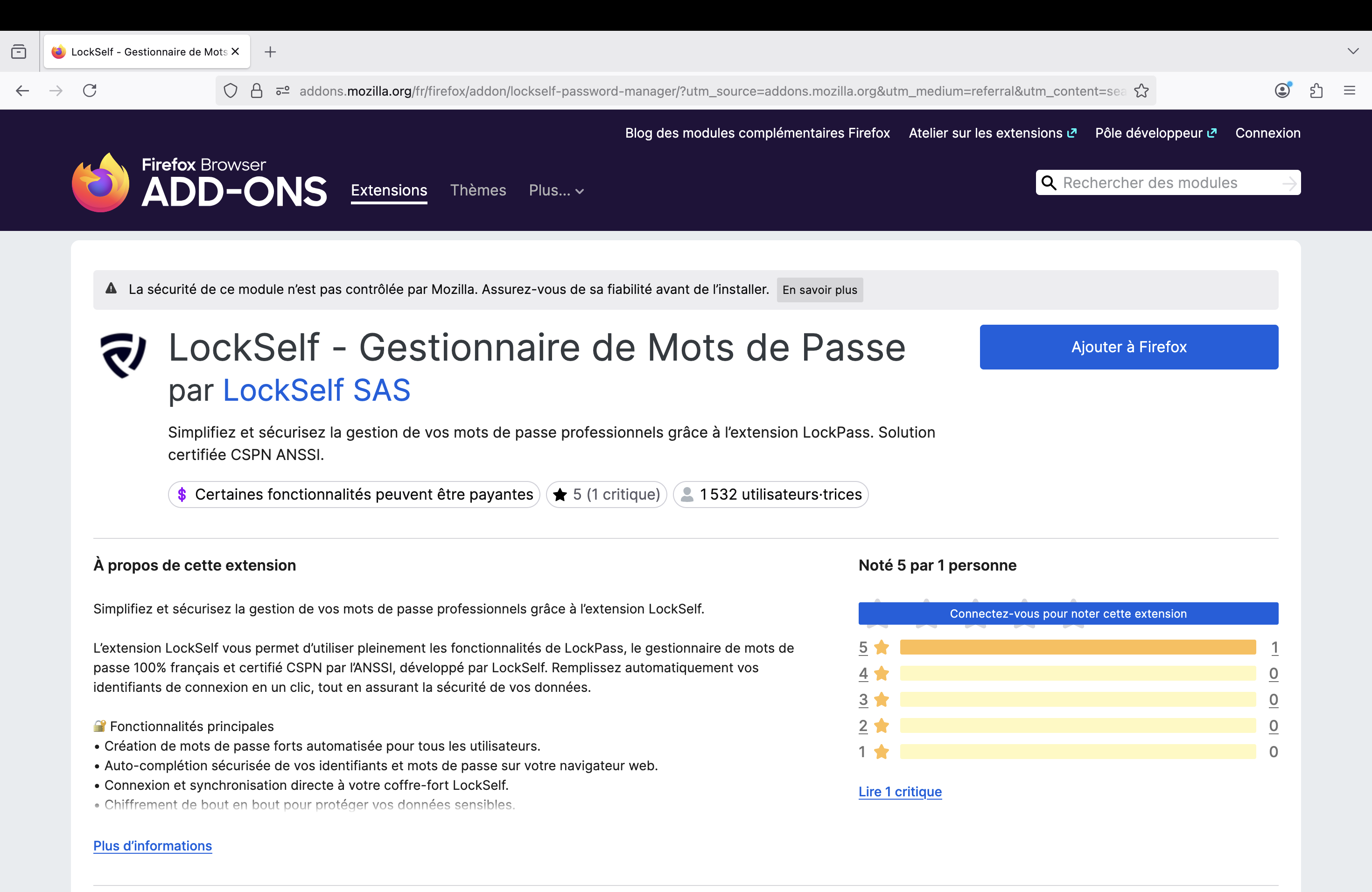Screen dimensions: 1372x892
Task: Click the paid features dollar badge
Action: tap(354, 495)
